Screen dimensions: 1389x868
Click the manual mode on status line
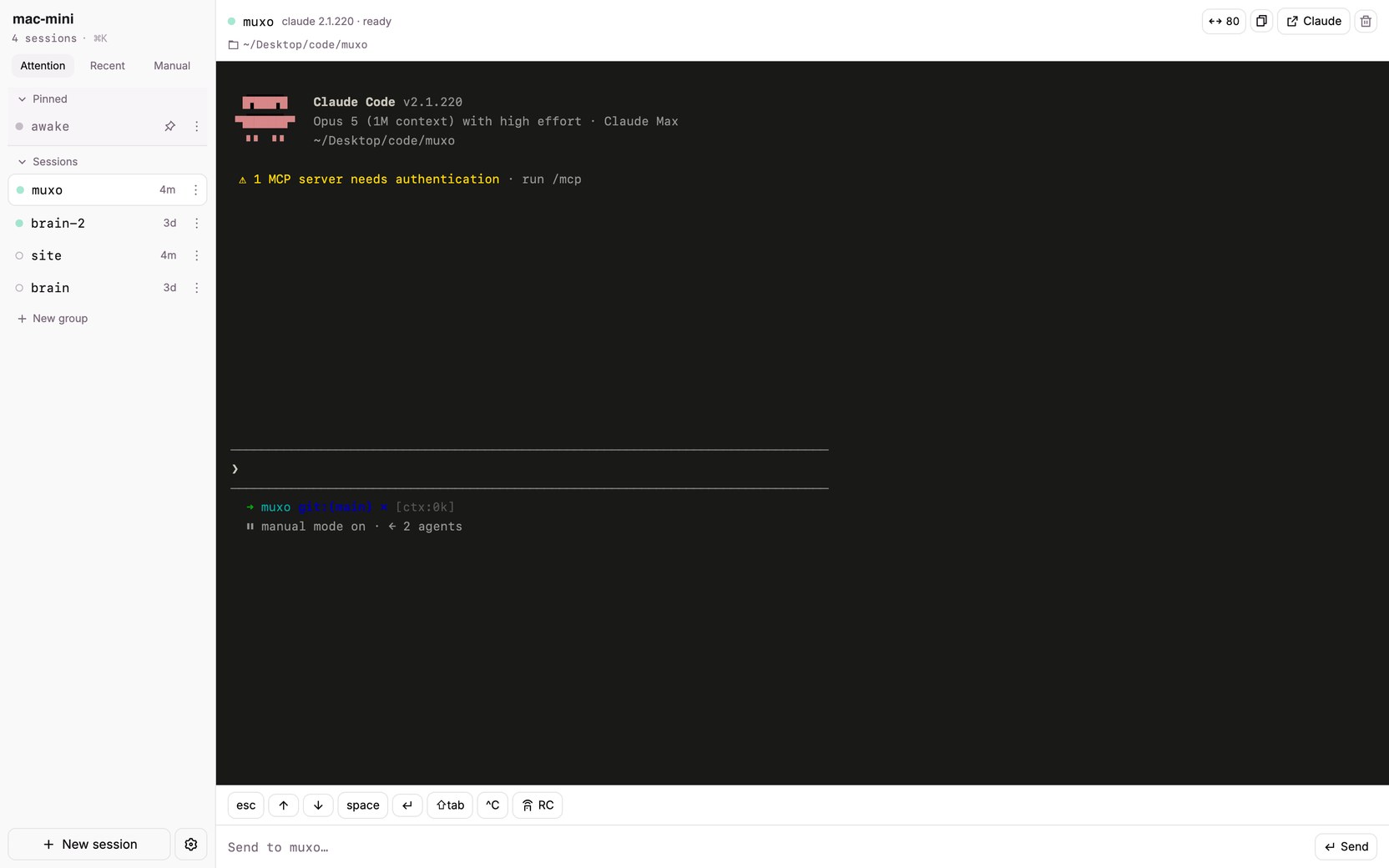tap(313, 527)
